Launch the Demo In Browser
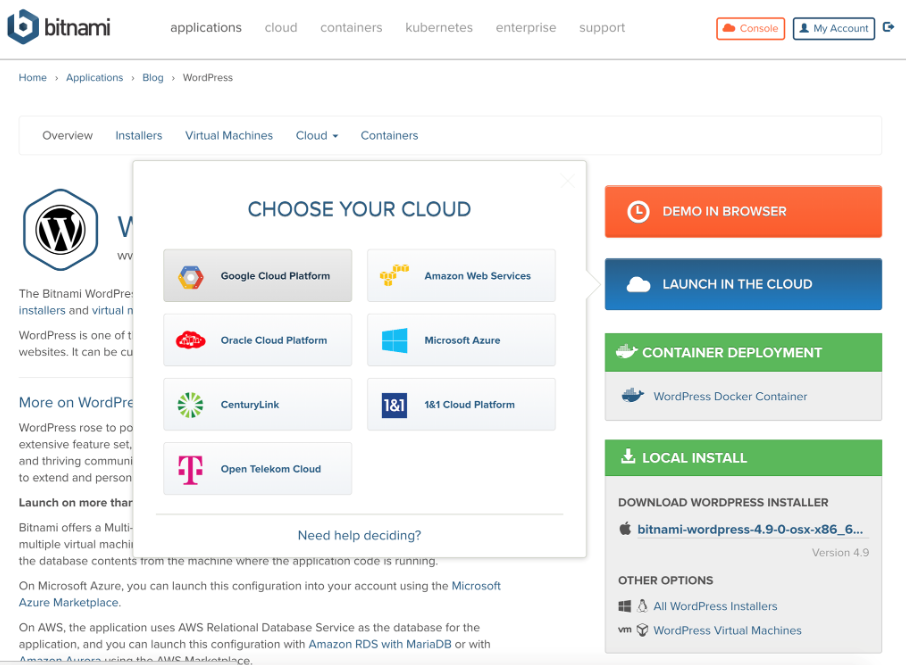This screenshot has width=906, height=665. pos(742,211)
